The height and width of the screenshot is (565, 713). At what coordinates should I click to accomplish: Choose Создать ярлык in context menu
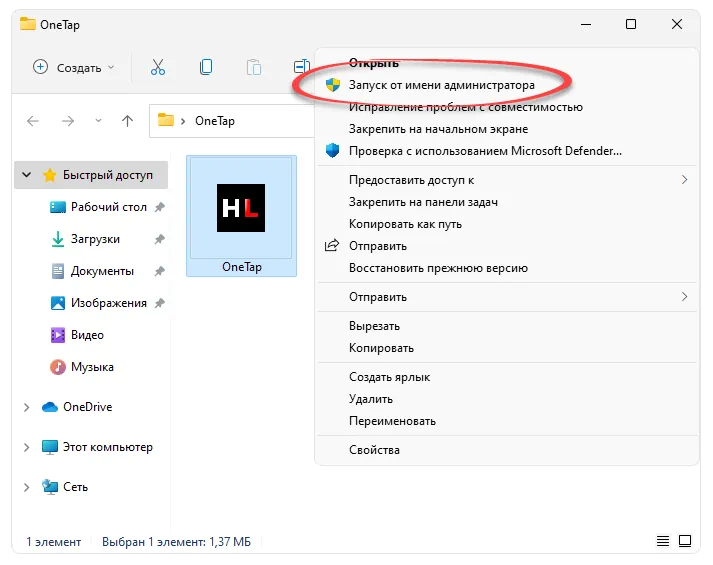pos(389,377)
